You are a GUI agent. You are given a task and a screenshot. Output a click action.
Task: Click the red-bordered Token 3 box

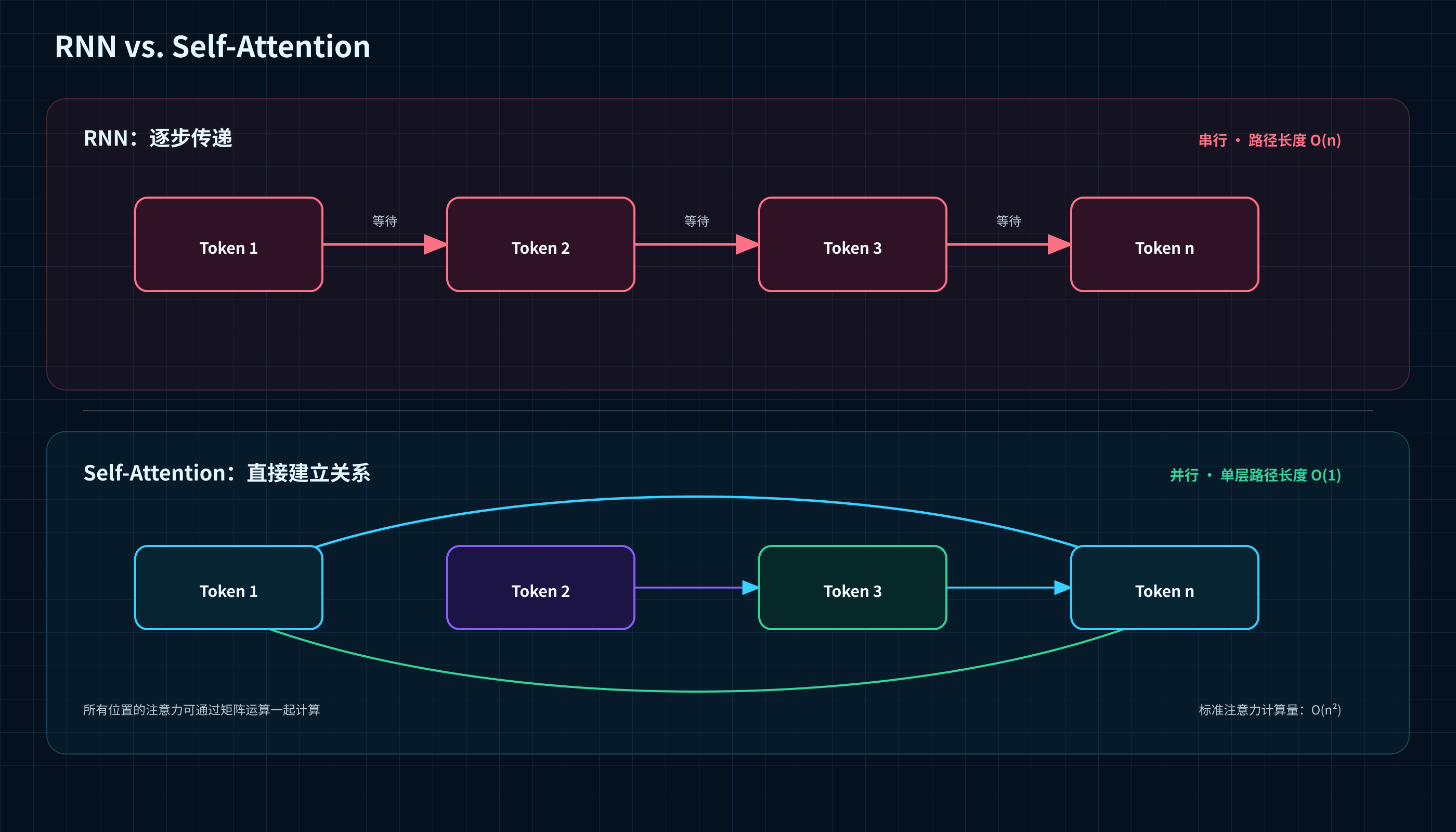click(x=853, y=244)
